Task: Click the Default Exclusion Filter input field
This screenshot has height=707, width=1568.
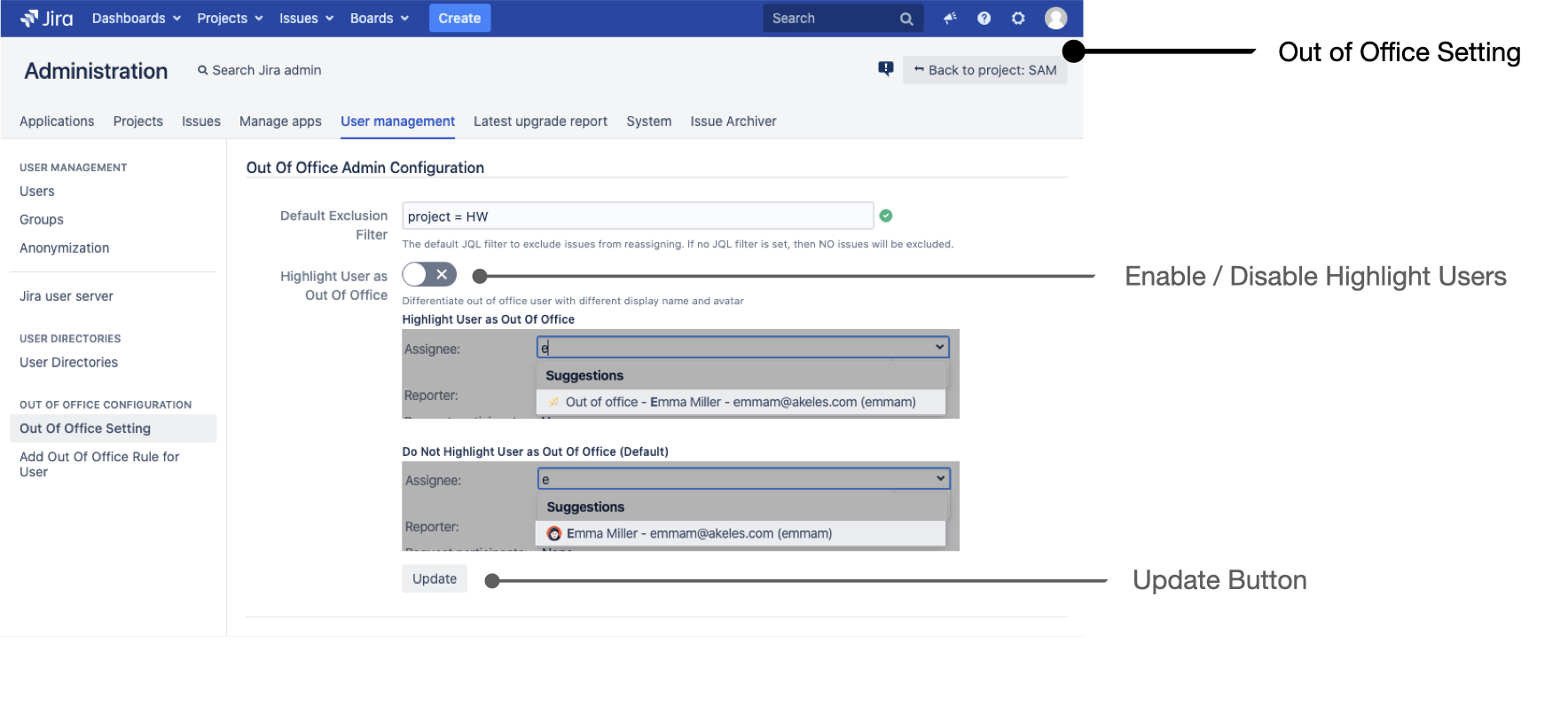Action: [637, 216]
